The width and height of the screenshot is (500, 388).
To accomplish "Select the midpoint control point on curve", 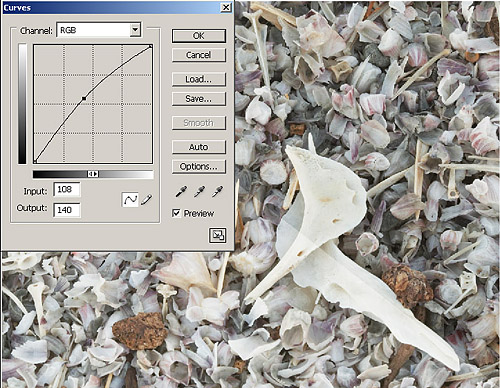I will tap(84, 98).
